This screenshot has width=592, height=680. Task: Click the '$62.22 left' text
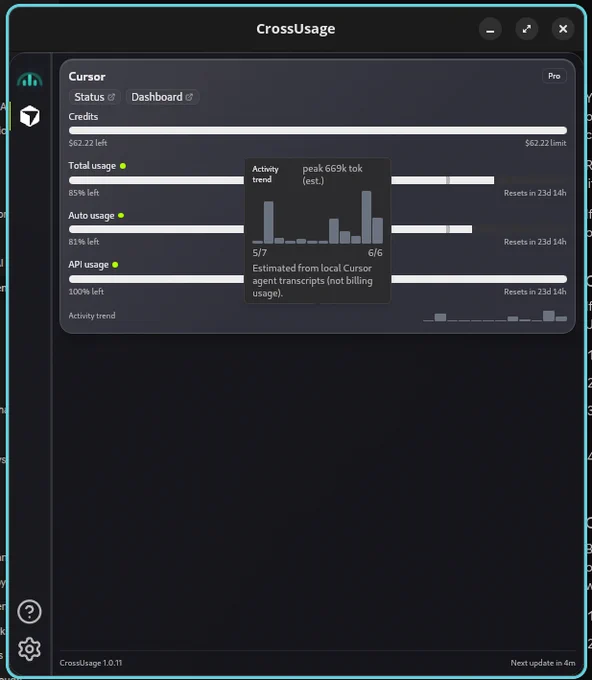click(88, 143)
